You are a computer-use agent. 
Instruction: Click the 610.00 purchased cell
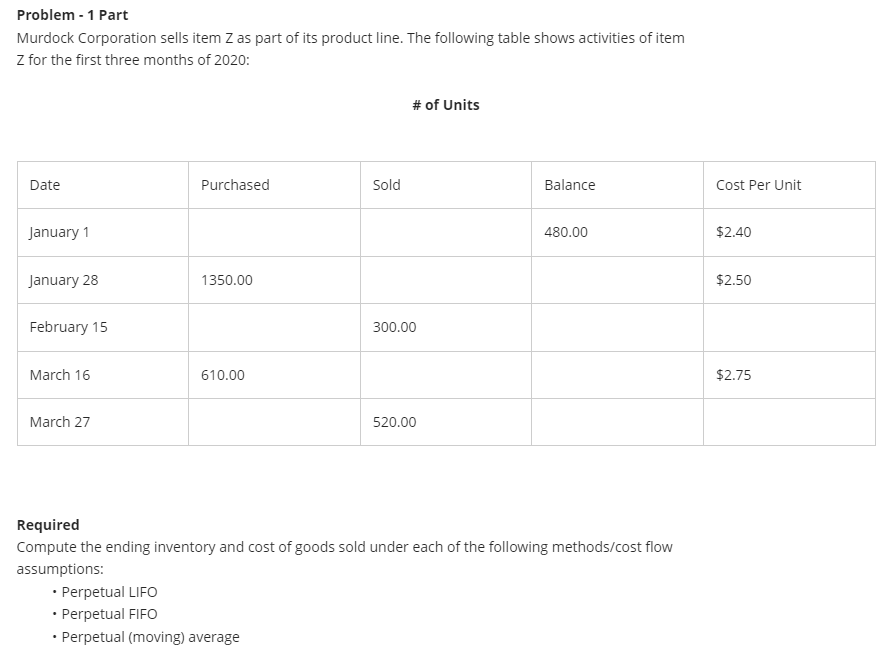click(274, 375)
